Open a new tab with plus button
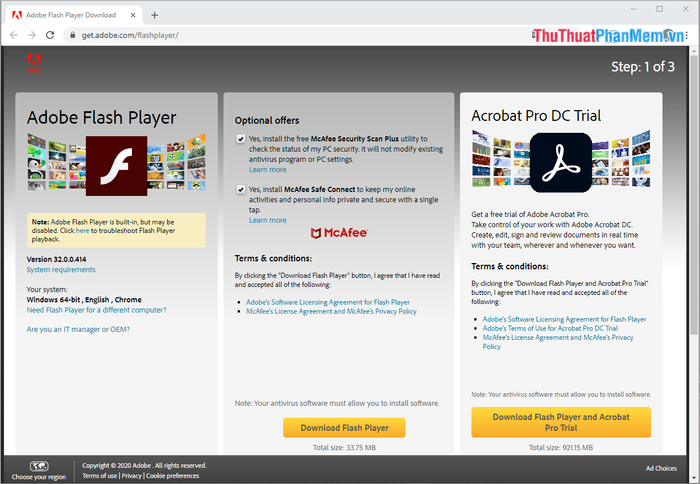 [x=154, y=15]
